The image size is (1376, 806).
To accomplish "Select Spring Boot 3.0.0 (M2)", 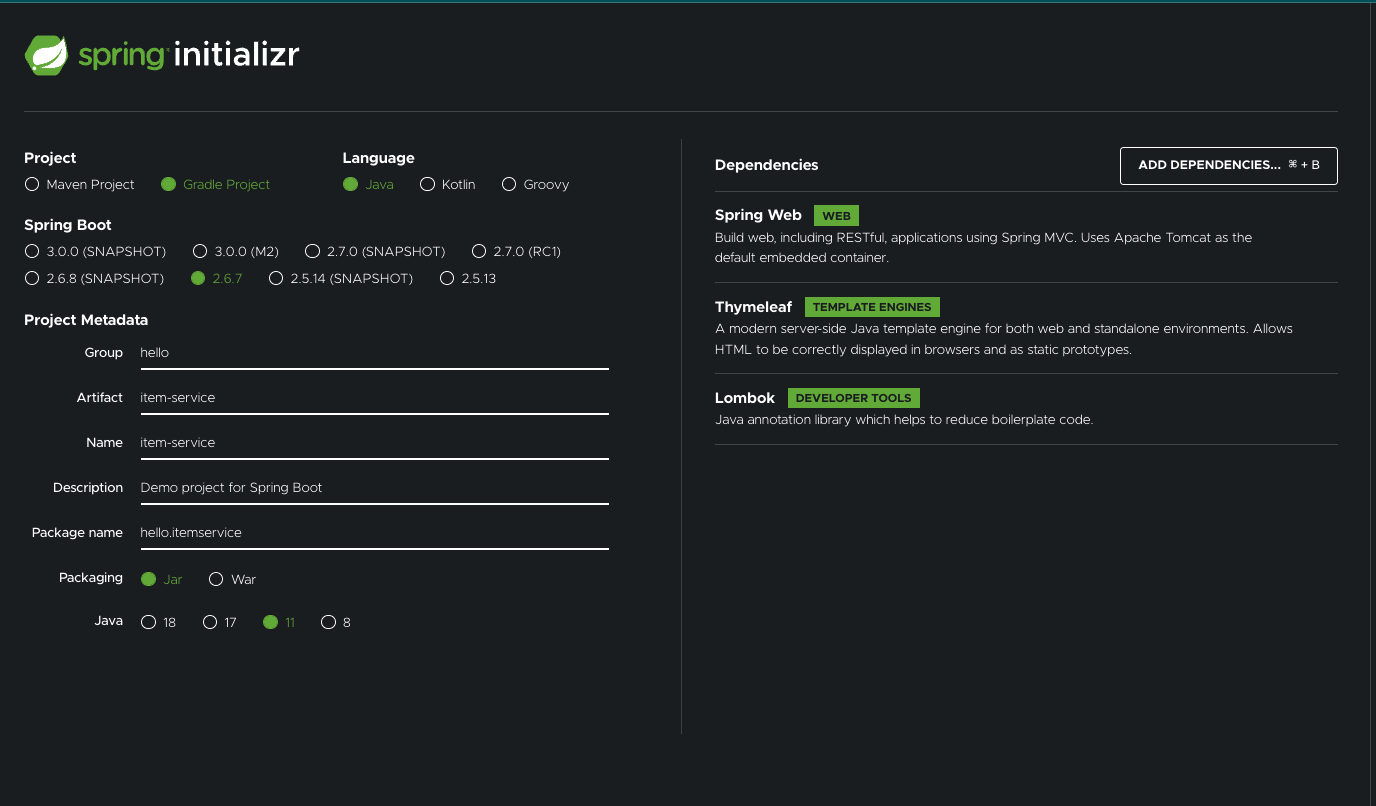I will (200, 251).
